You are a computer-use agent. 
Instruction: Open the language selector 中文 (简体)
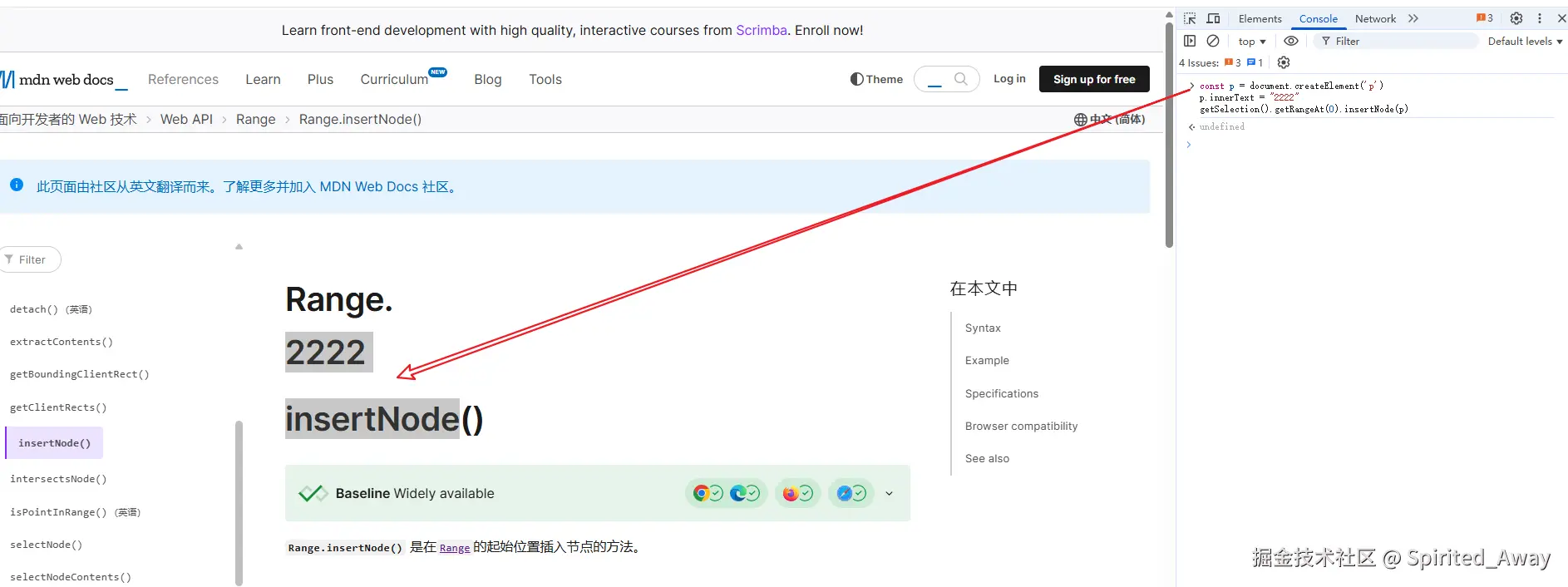[1109, 119]
